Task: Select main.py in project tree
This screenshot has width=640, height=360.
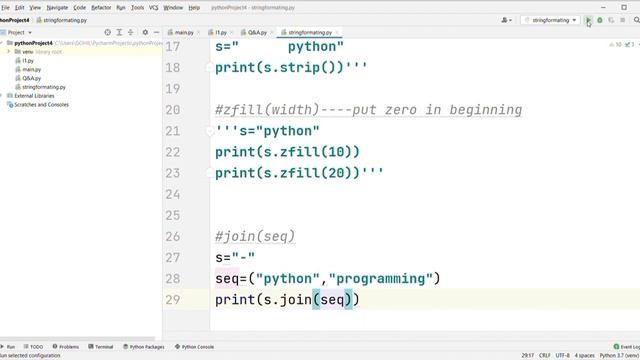Action: (x=31, y=69)
